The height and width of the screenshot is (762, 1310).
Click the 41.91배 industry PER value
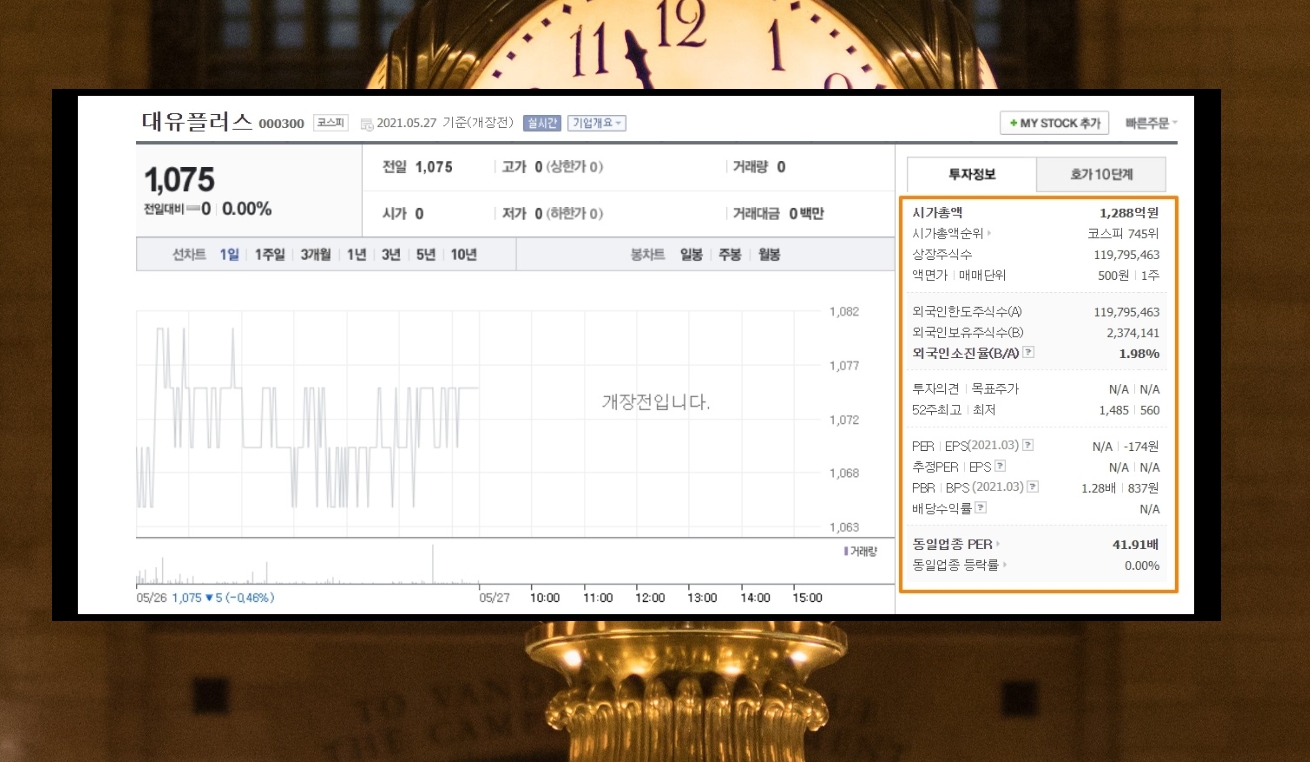1136,544
